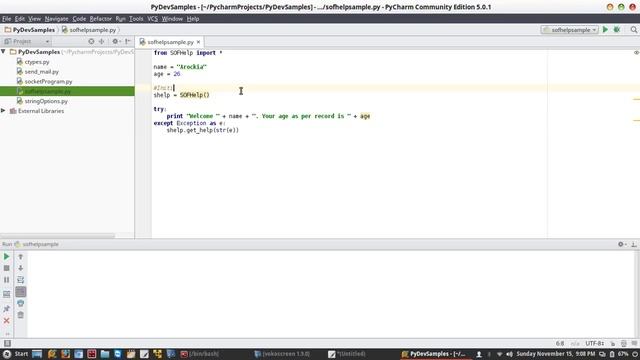Open the Project view dropdown
Viewport: 640px width, 360px height.
27,41
